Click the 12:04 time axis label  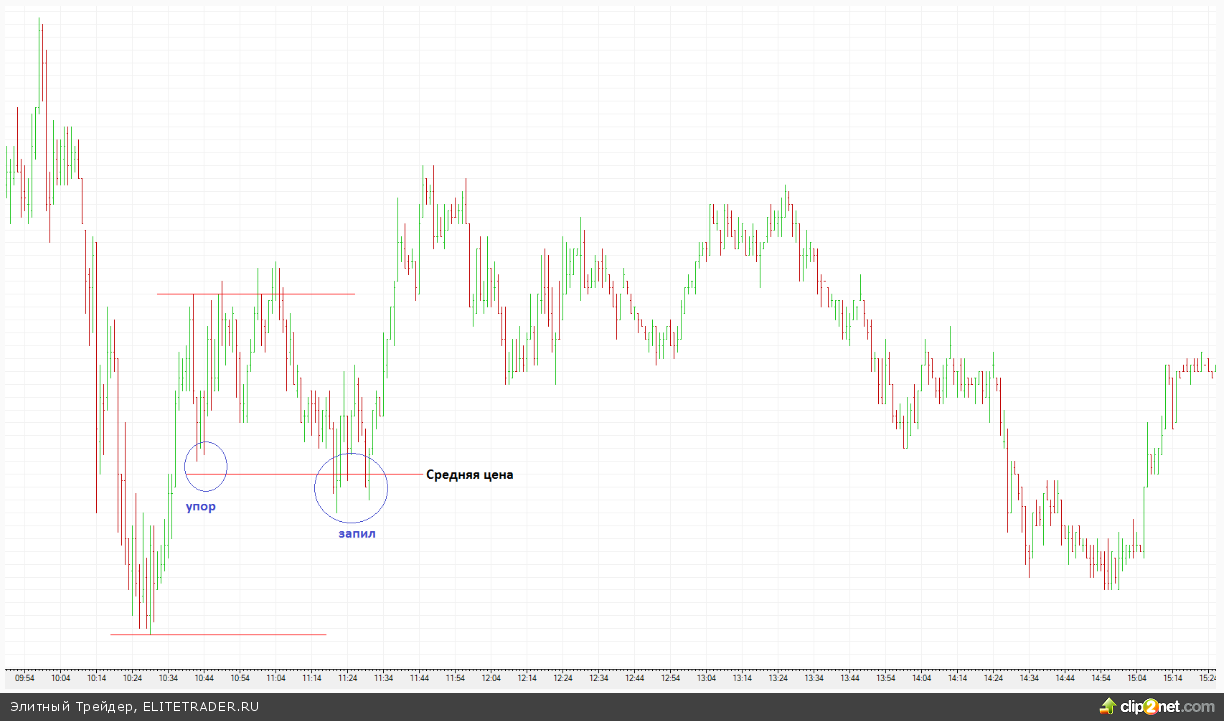click(x=491, y=678)
